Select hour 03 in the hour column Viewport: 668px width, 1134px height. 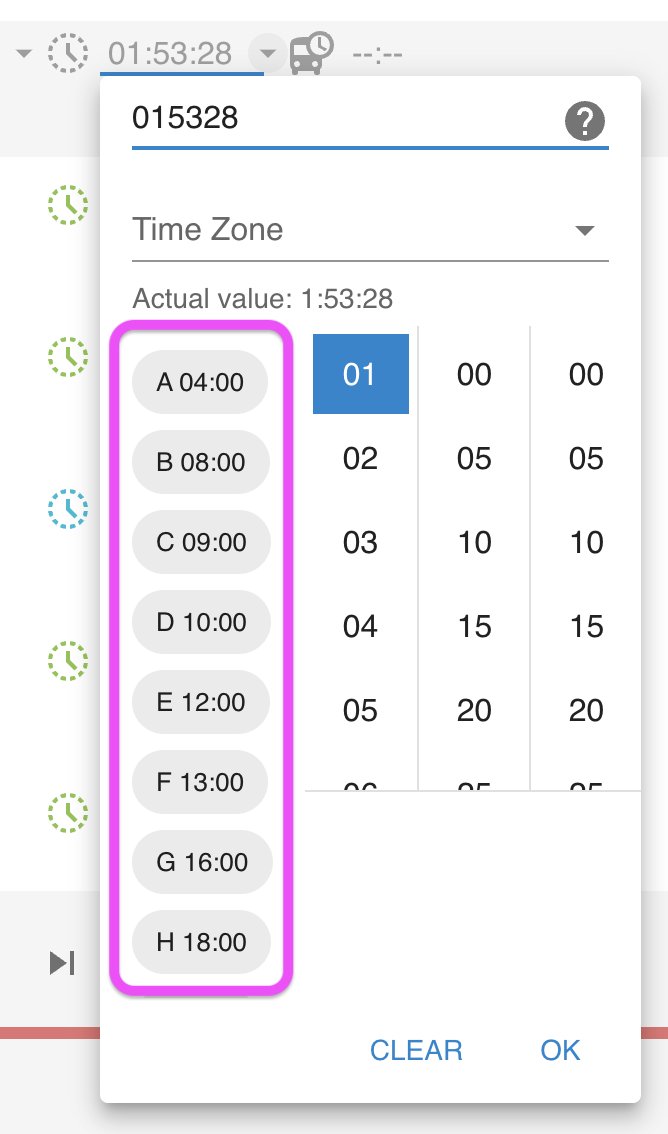pyautogui.click(x=360, y=543)
